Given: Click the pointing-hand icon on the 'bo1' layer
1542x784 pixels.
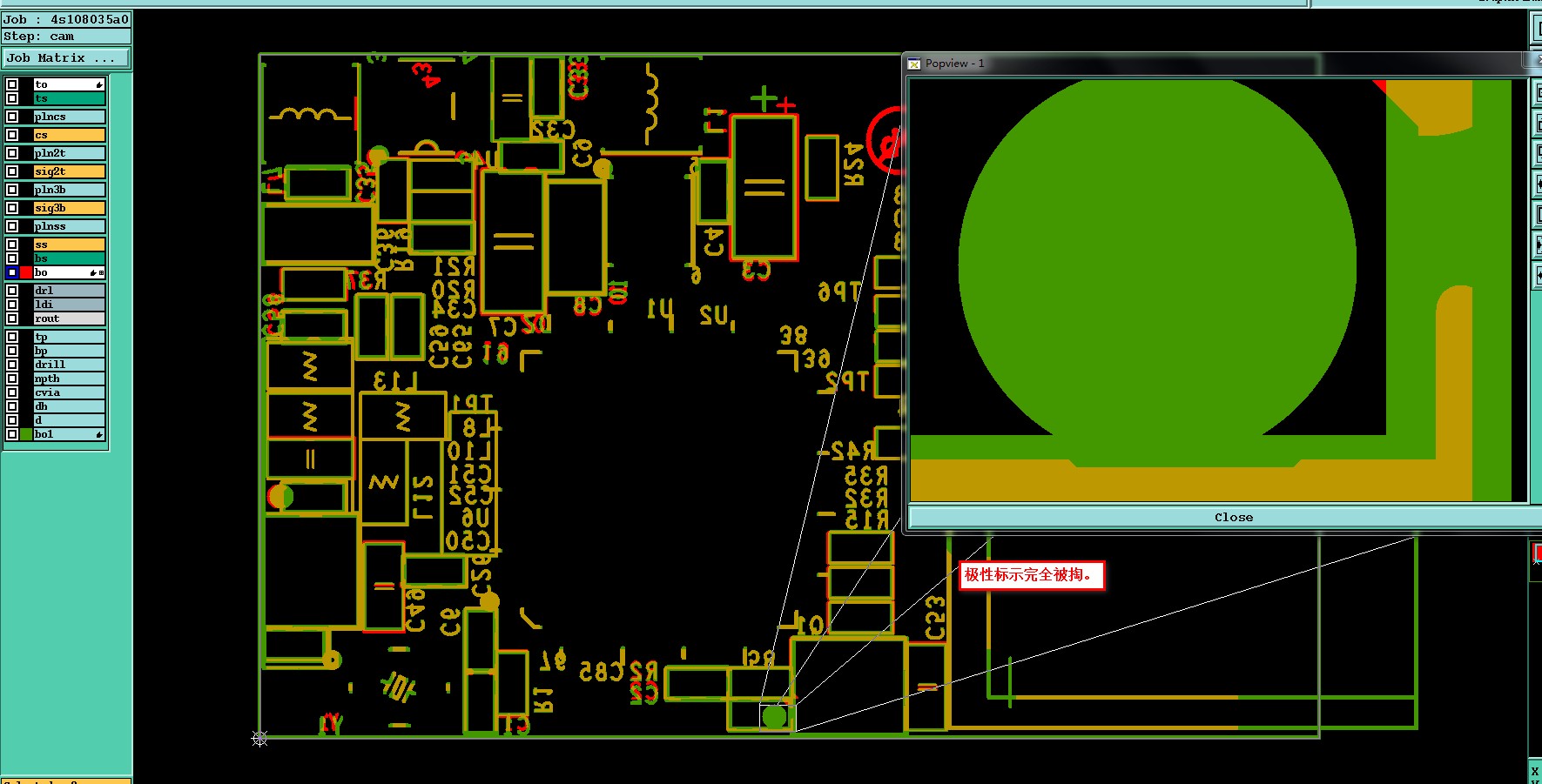Looking at the screenshot, I should tap(99, 434).
